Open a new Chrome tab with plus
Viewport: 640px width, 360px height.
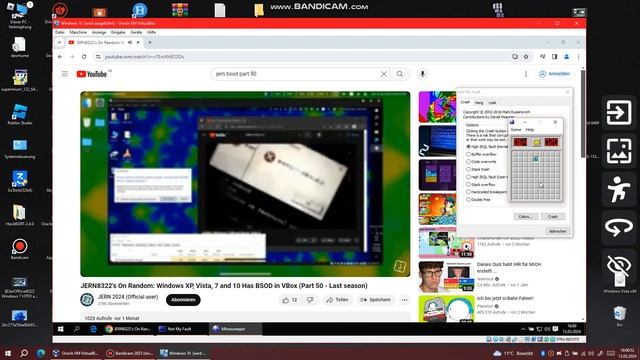(150, 42)
